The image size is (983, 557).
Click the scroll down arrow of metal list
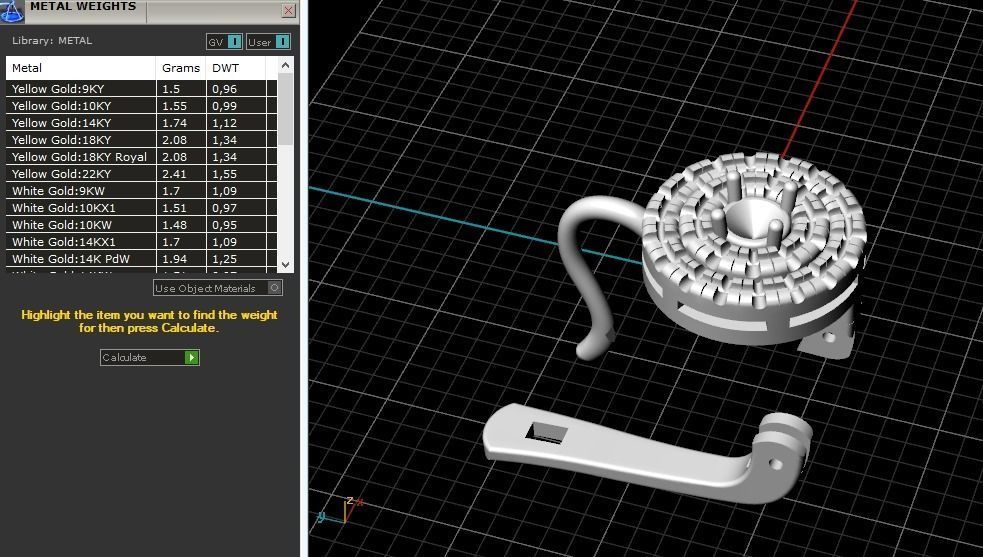coord(285,265)
